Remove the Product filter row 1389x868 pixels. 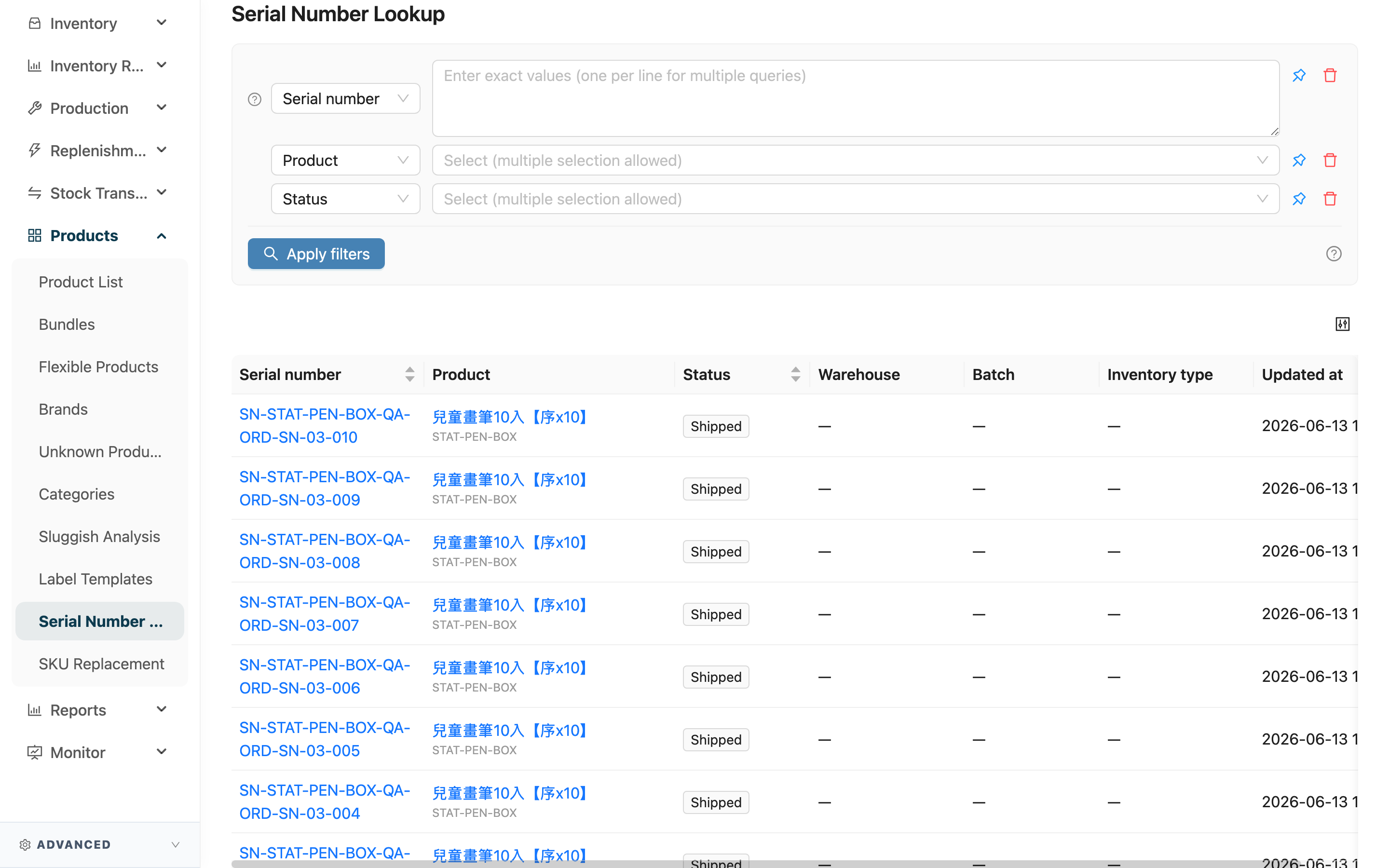[1330, 160]
